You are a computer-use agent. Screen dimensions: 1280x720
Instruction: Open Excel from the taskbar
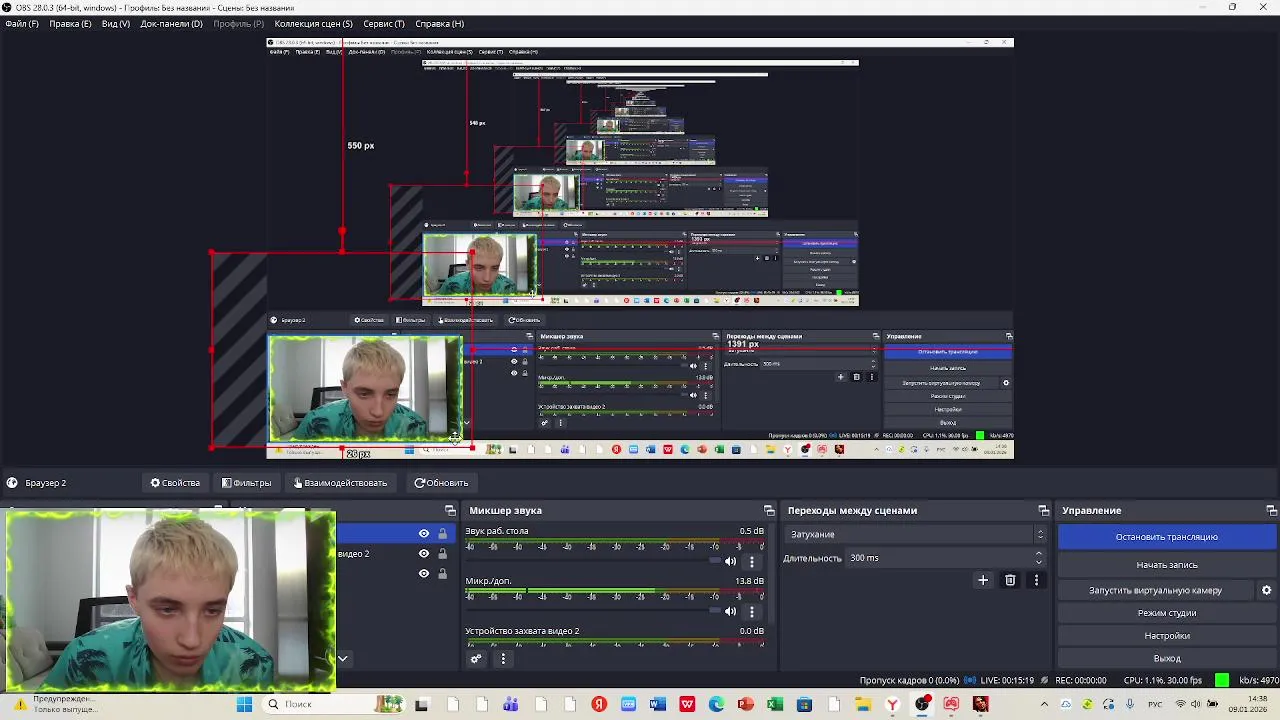[x=775, y=704]
